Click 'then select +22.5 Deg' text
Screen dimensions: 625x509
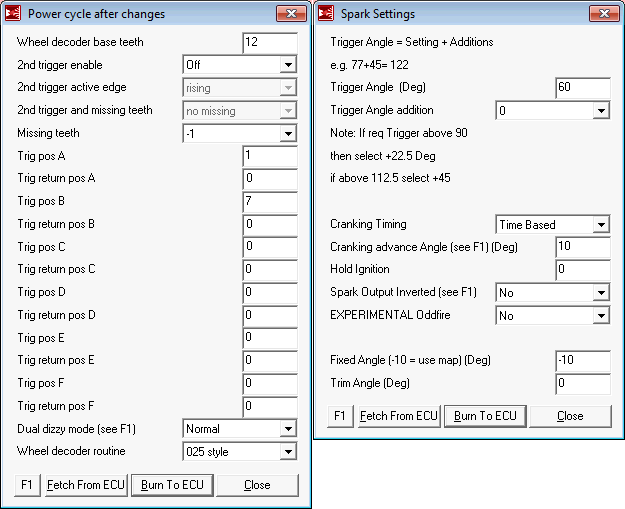click(x=383, y=156)
